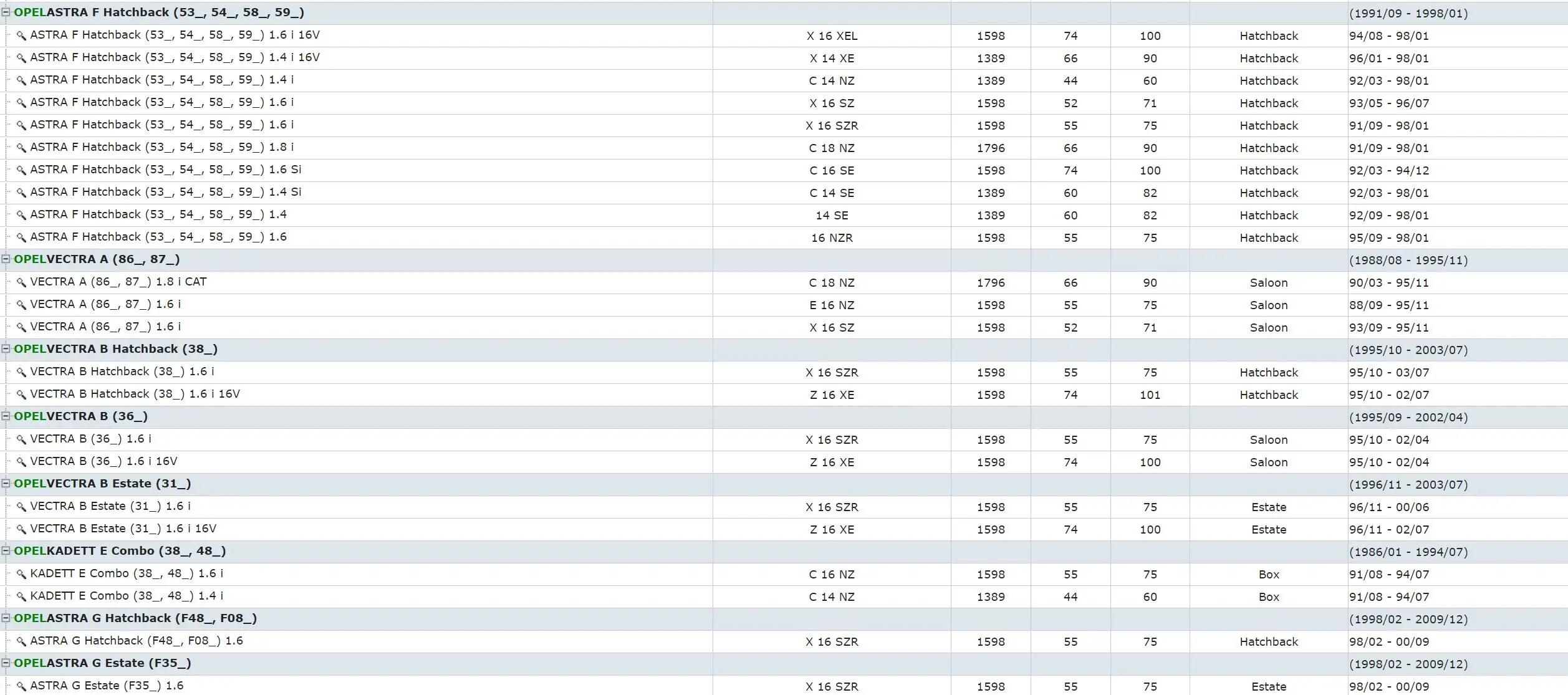Click magnifier icon for VECTRA B Estate 1.6 i

[21, 507]
